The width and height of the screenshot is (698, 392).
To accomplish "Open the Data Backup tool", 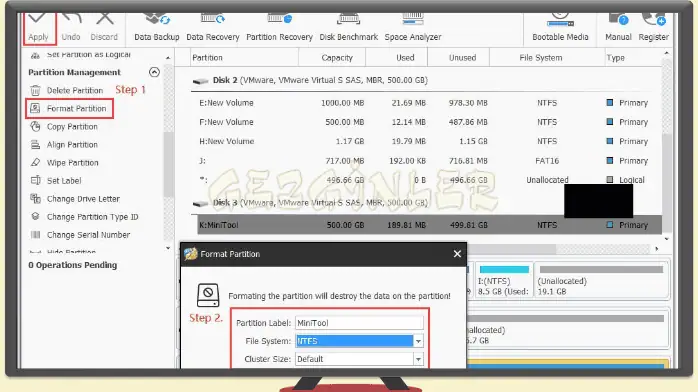I will point(157,28).
